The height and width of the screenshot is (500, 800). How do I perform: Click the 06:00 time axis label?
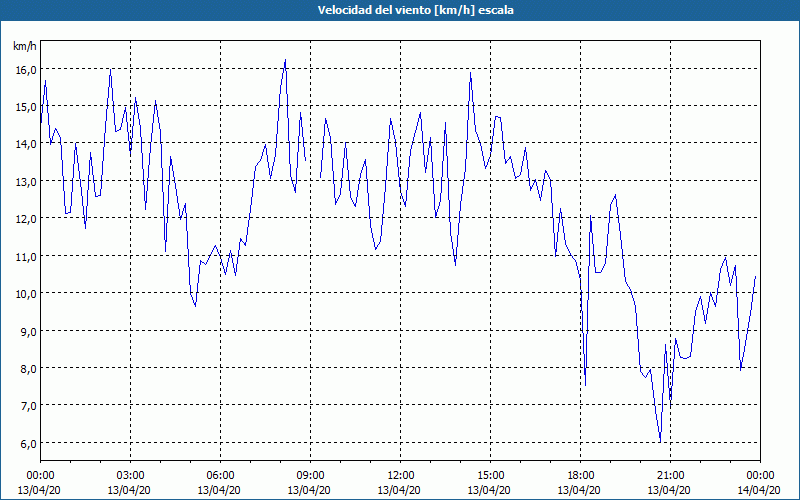(x=220, y=476)
